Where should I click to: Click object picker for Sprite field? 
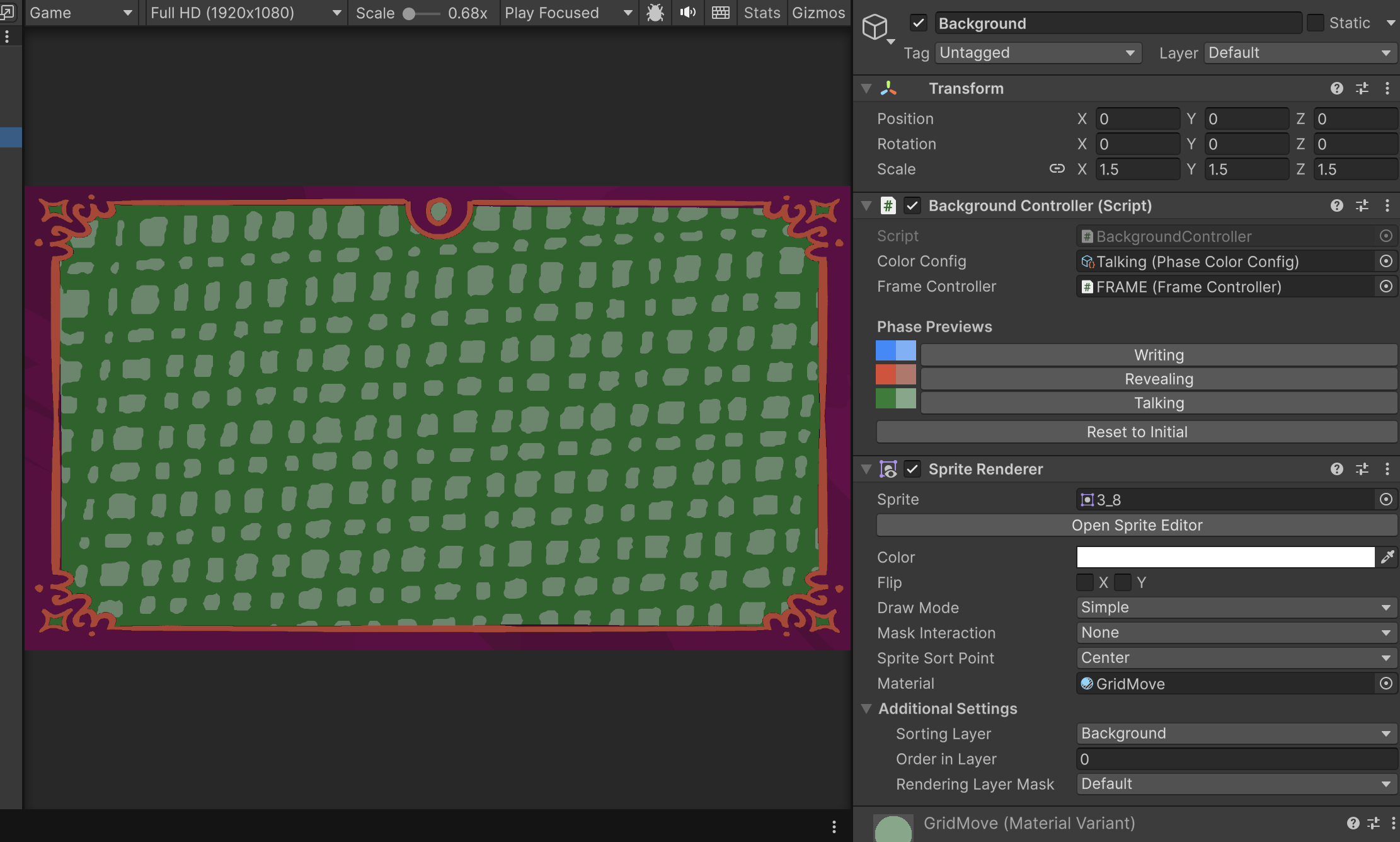point(1386,499)
